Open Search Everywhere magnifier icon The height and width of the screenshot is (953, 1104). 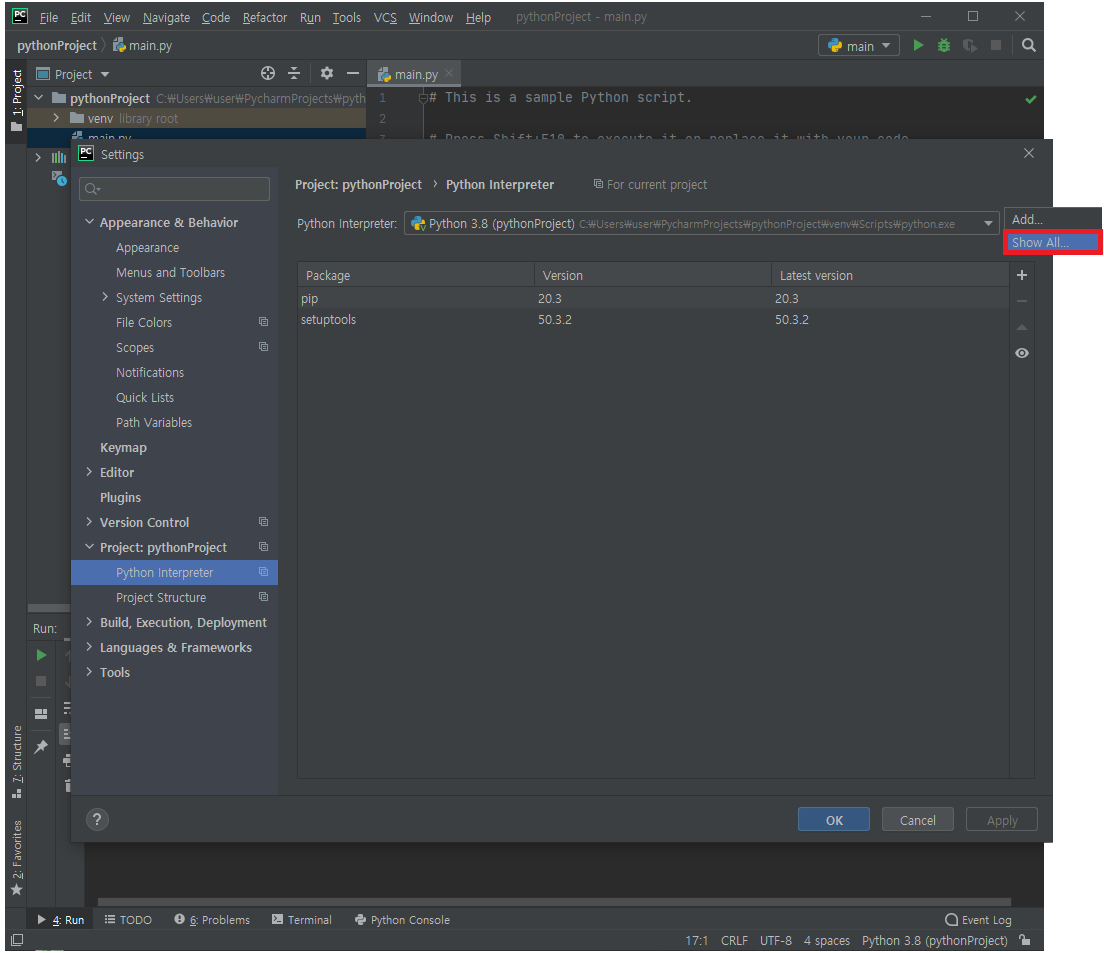pyautogui.click(x=1029, y=45)
